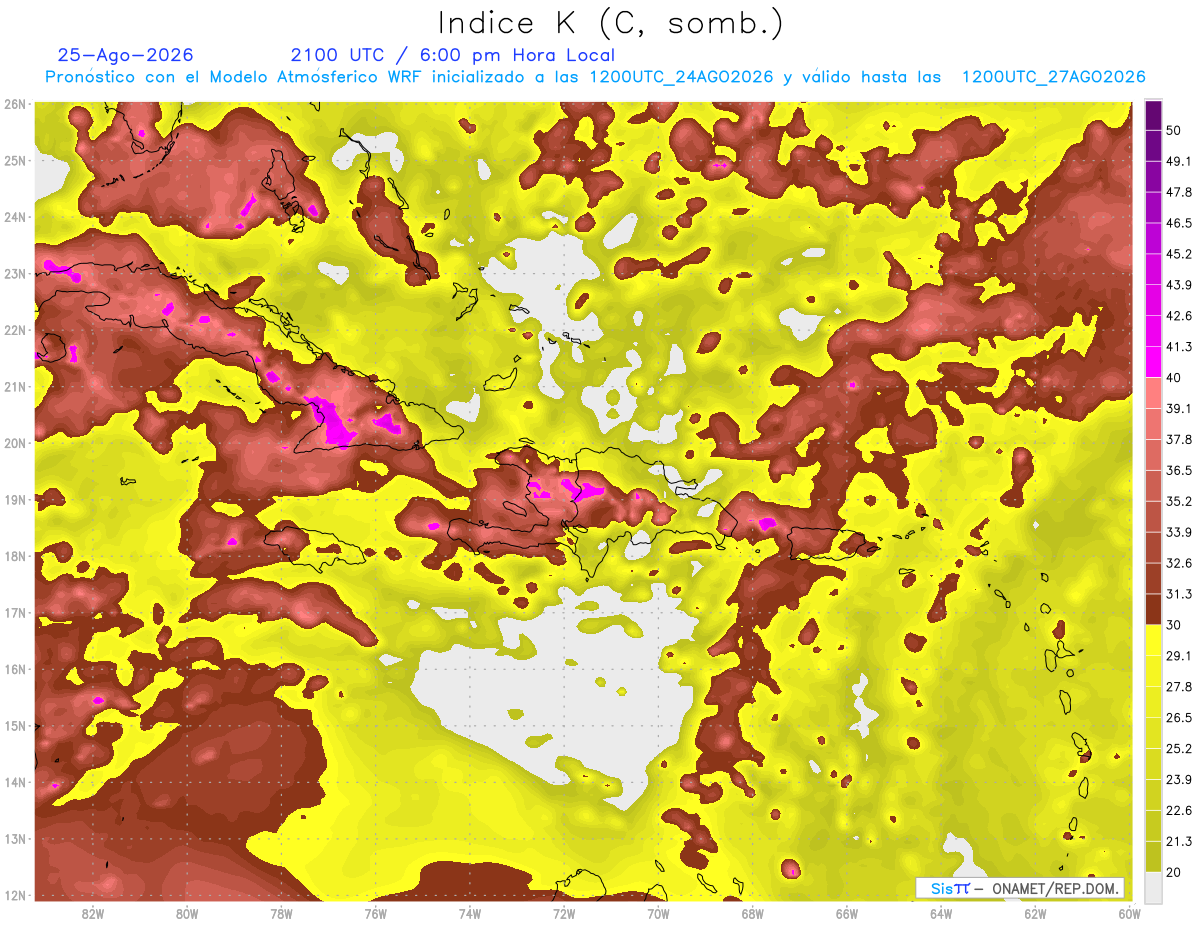
Task: Click longitude axis label '62W'
Action: (x=1035, y=913)
